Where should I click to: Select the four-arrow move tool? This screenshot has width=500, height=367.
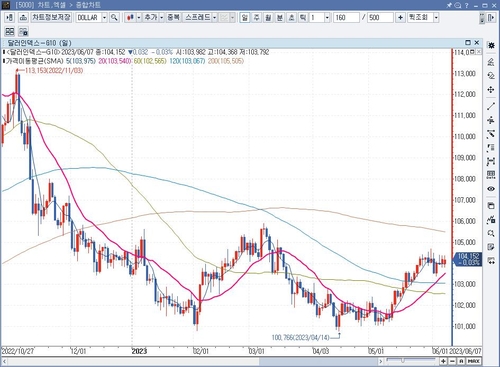click(x=491, y=90)
